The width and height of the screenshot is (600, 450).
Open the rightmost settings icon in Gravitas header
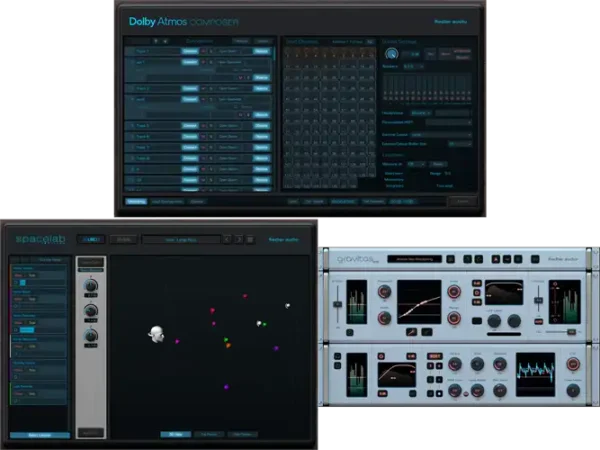click(535, 259)
